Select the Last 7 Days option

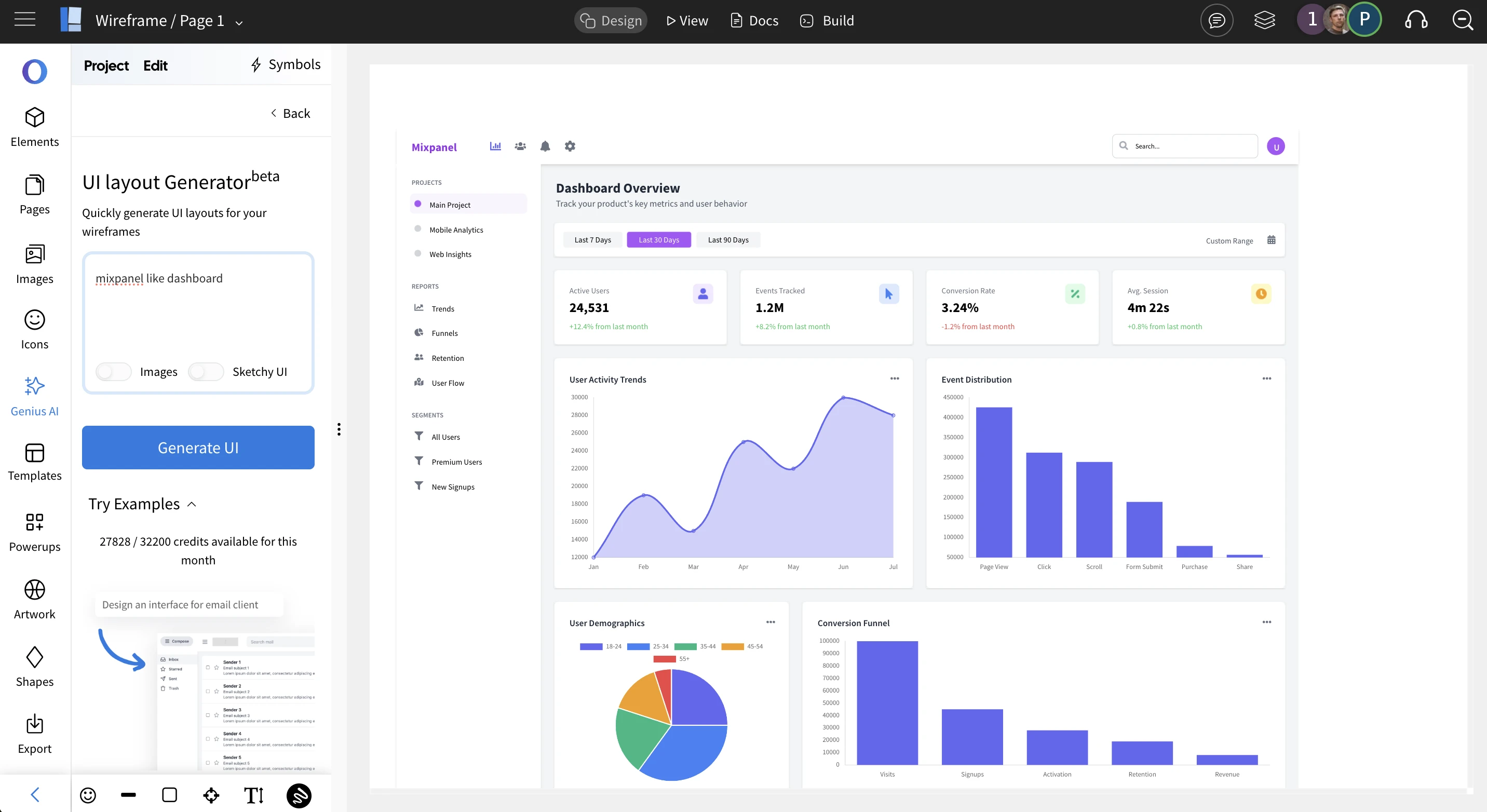[592, 240]
